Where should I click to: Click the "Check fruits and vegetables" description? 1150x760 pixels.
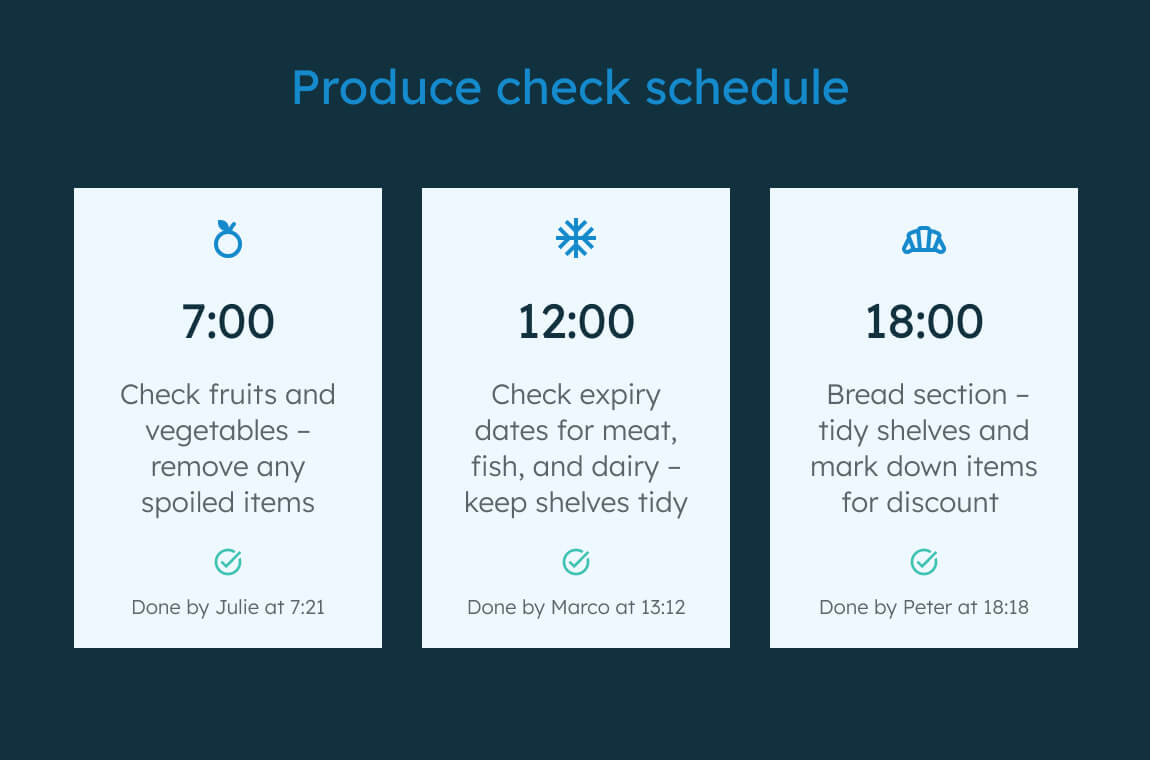(228, 412)
